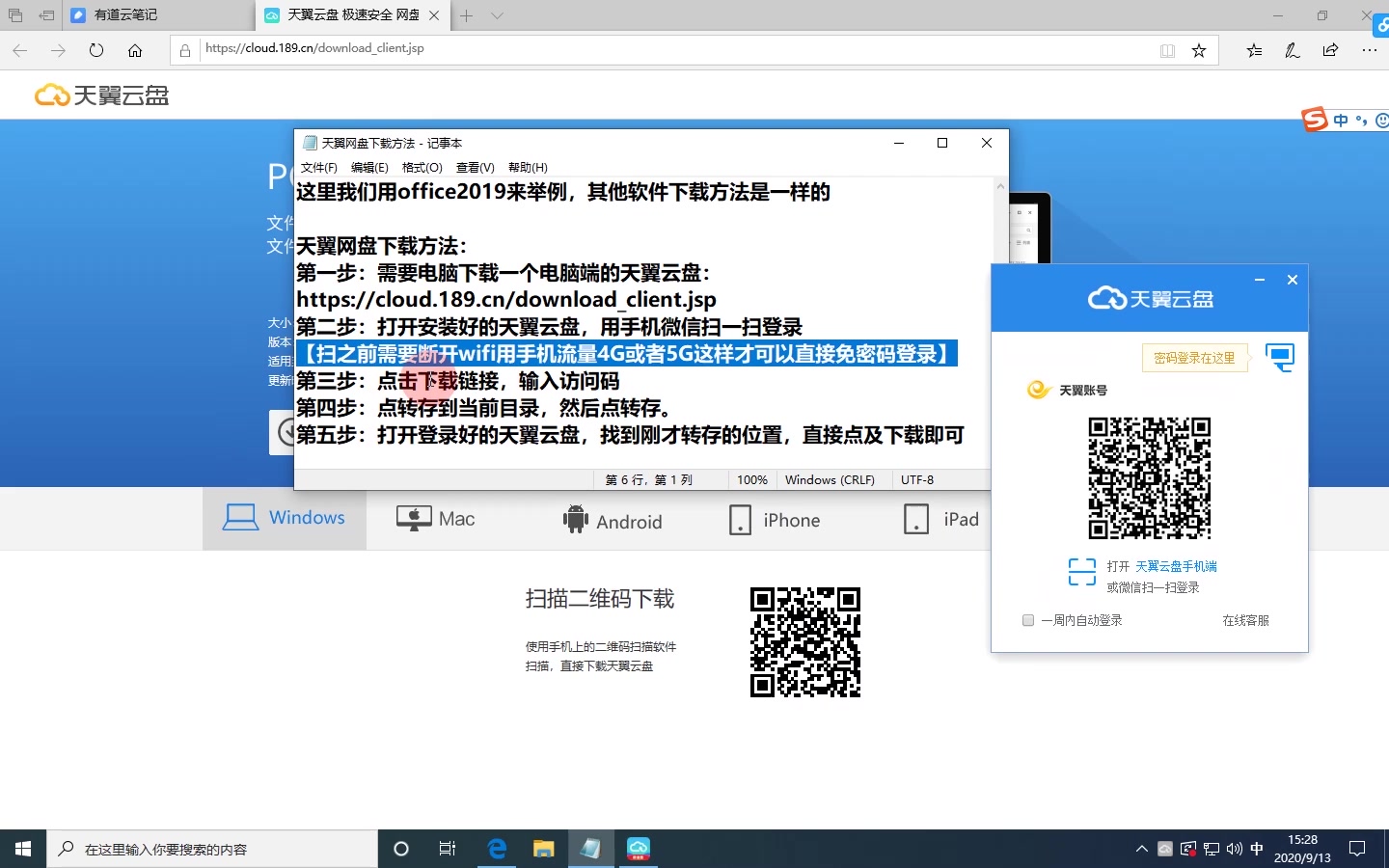Open browser settings and more menu
Screen dimensions: 1389x868
click(1370, 50)
